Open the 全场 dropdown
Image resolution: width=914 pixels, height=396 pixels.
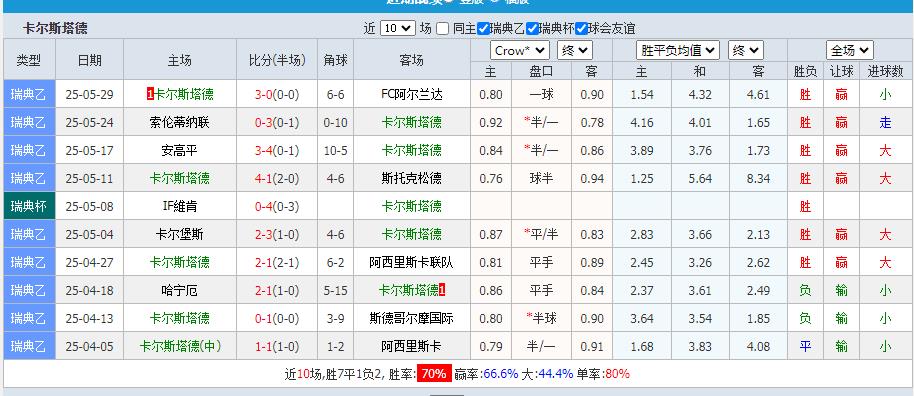tap(850, 51)
